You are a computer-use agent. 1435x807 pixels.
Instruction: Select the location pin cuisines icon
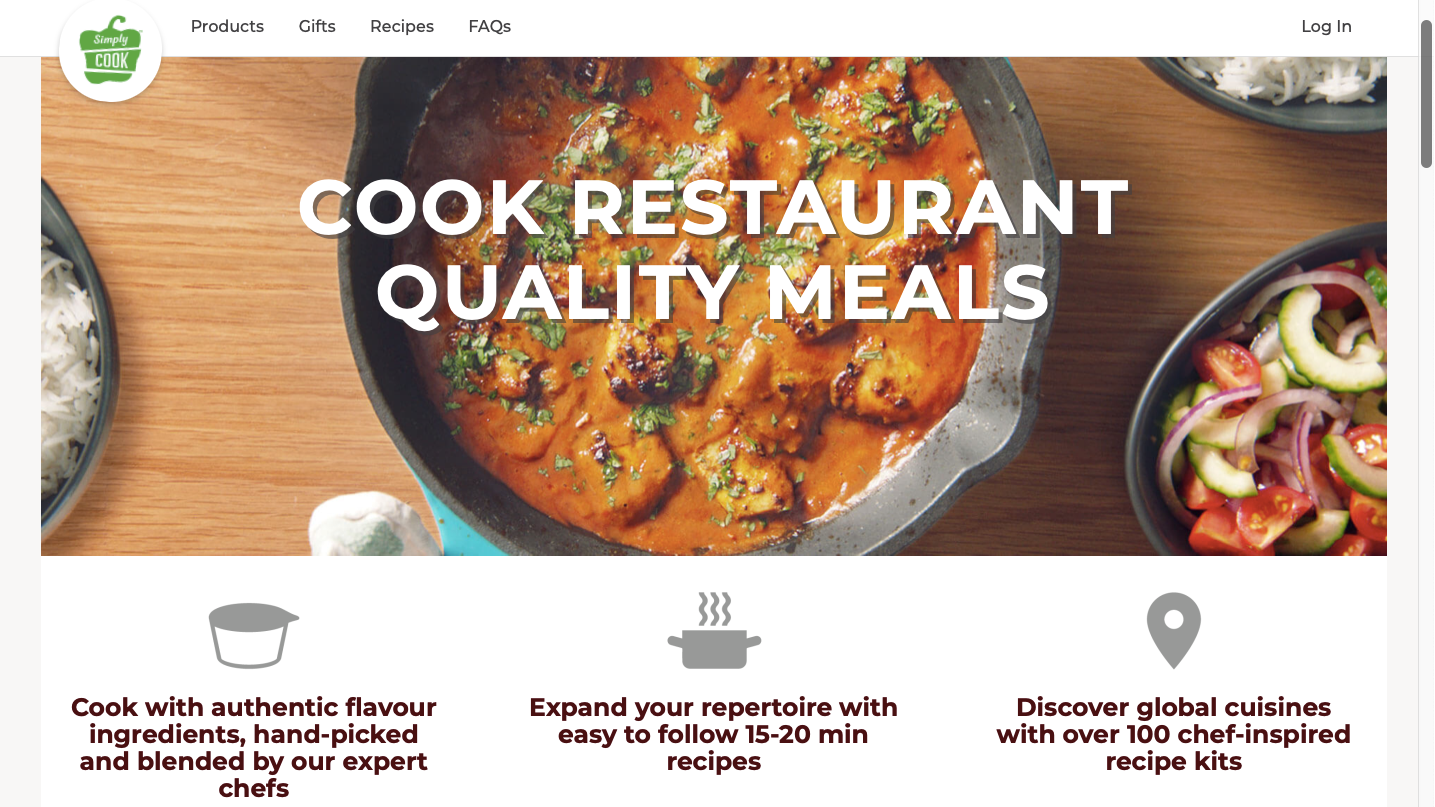[x=1173, y=629]
